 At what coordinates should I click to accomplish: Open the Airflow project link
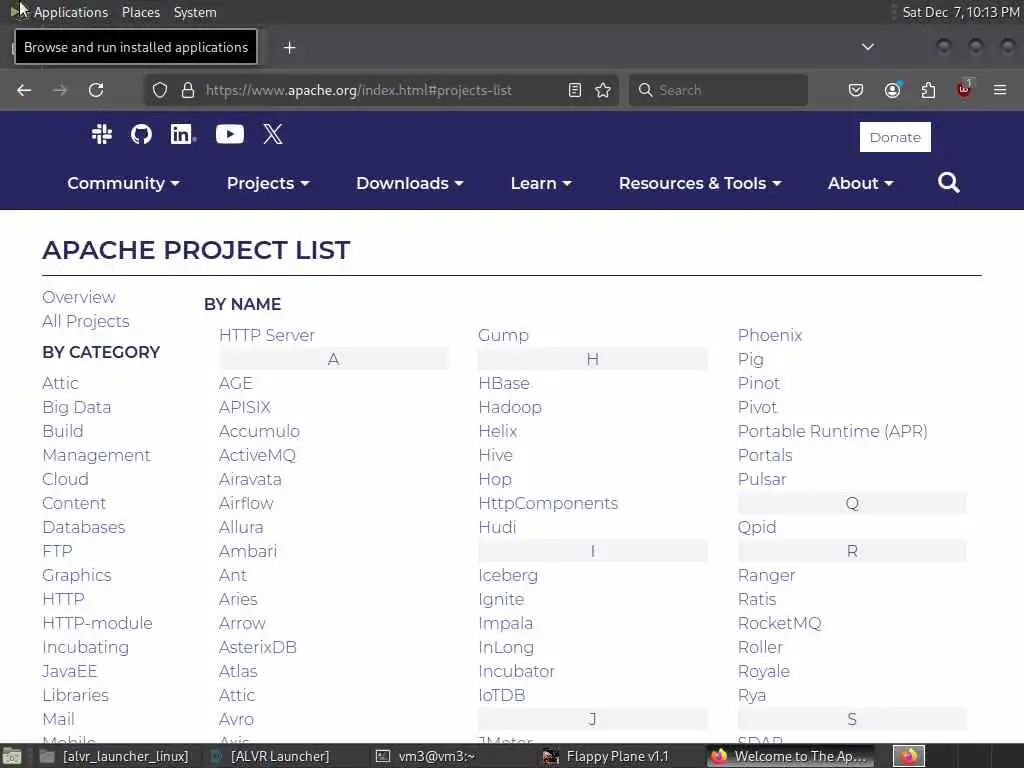(246, 504)
